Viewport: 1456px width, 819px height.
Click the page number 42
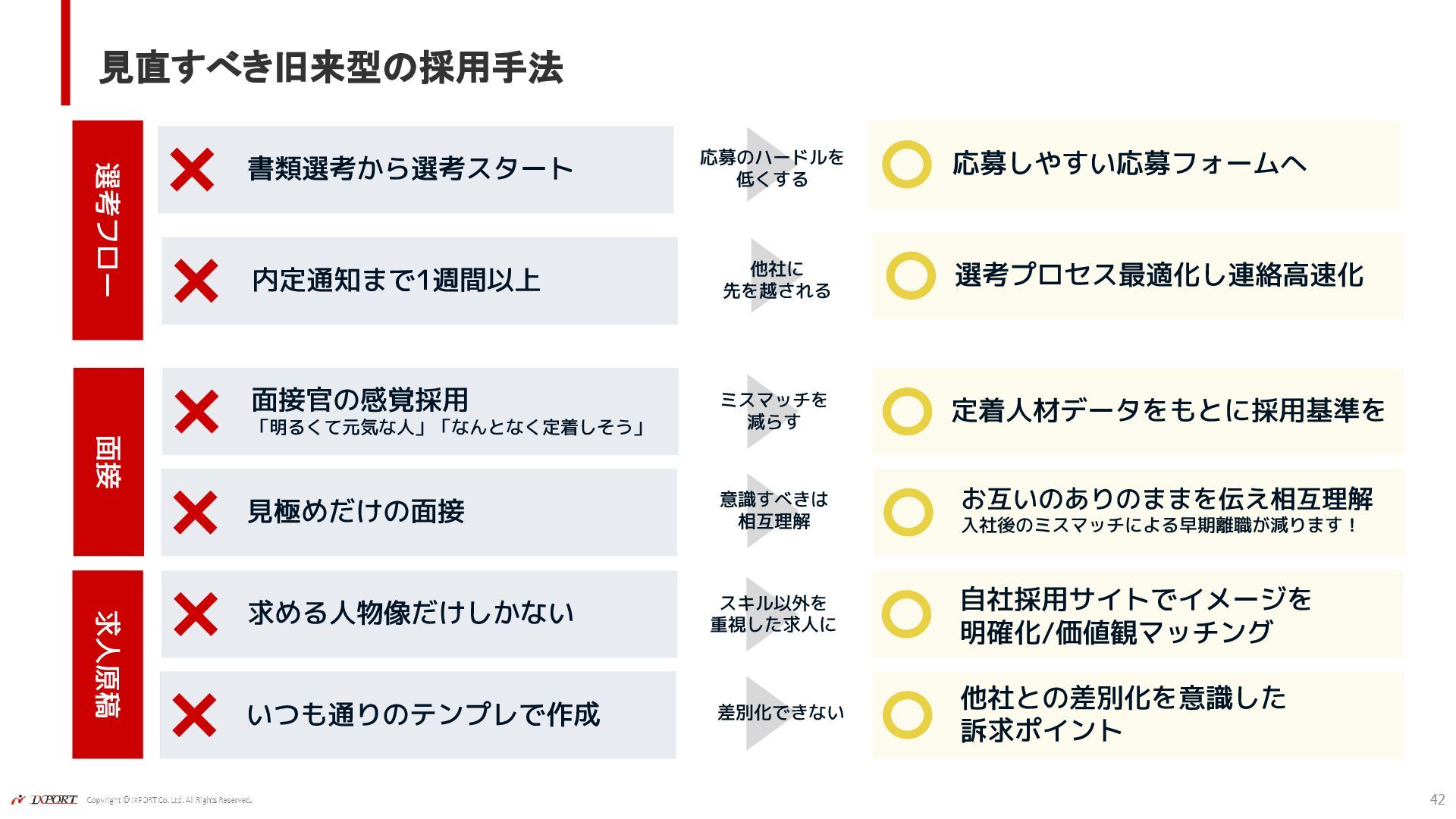1438,799
